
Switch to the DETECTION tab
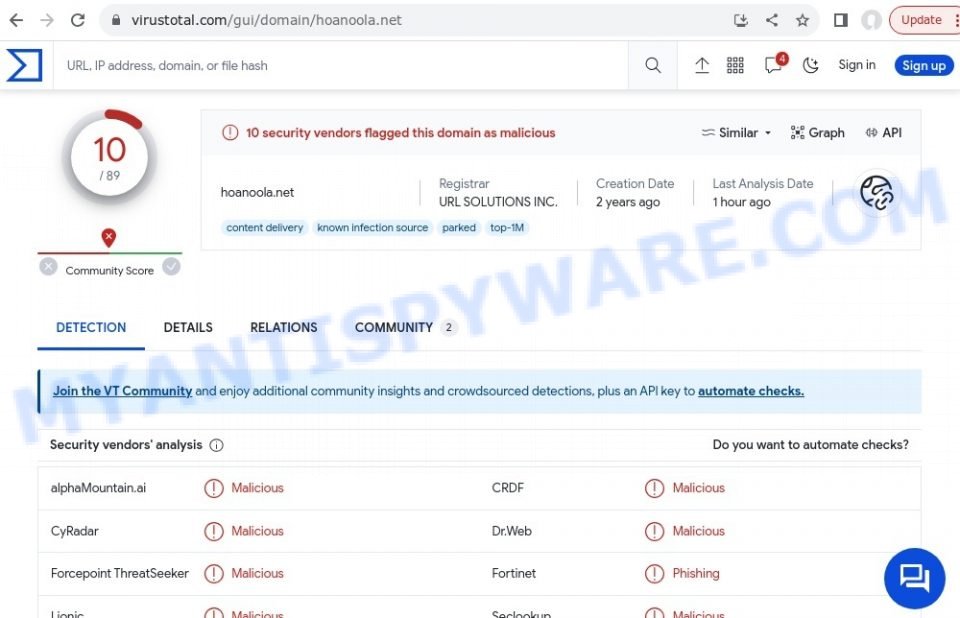point(91,328)
